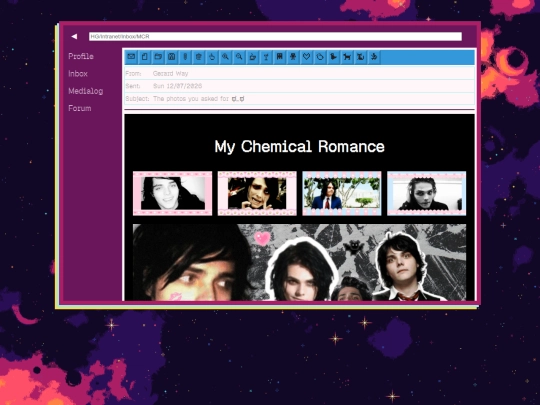
Task: Click the My Chemical Romance heading
Action: coord(299,147)
